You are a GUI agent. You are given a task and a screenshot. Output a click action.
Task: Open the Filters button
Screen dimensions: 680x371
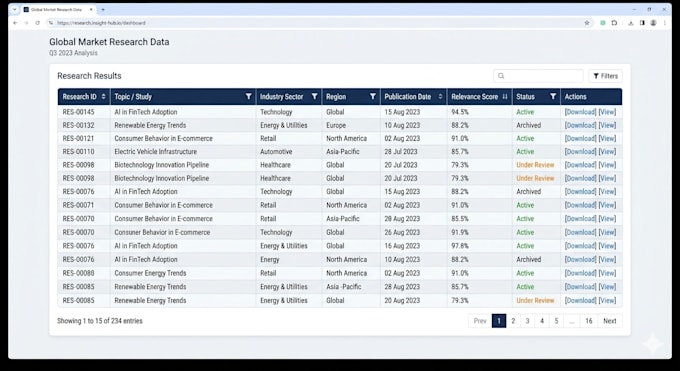click(605, 76)
